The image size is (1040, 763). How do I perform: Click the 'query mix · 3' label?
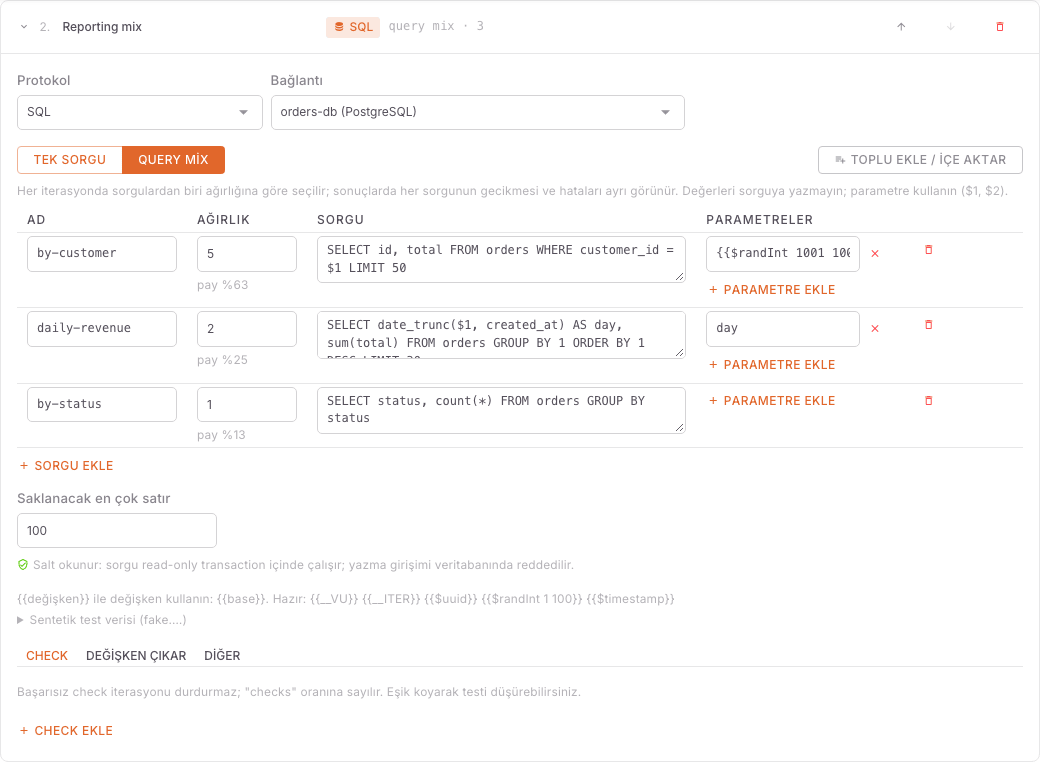436,27
